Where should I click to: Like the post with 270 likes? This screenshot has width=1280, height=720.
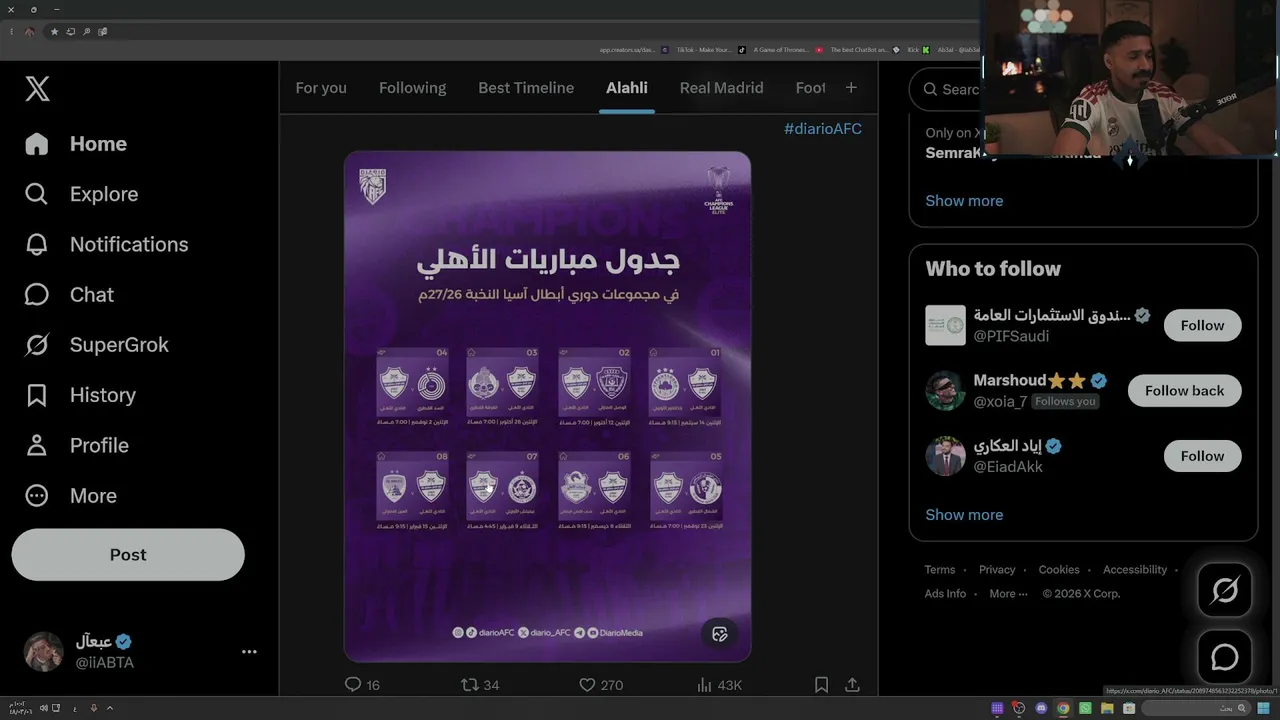tap(601, 685)
